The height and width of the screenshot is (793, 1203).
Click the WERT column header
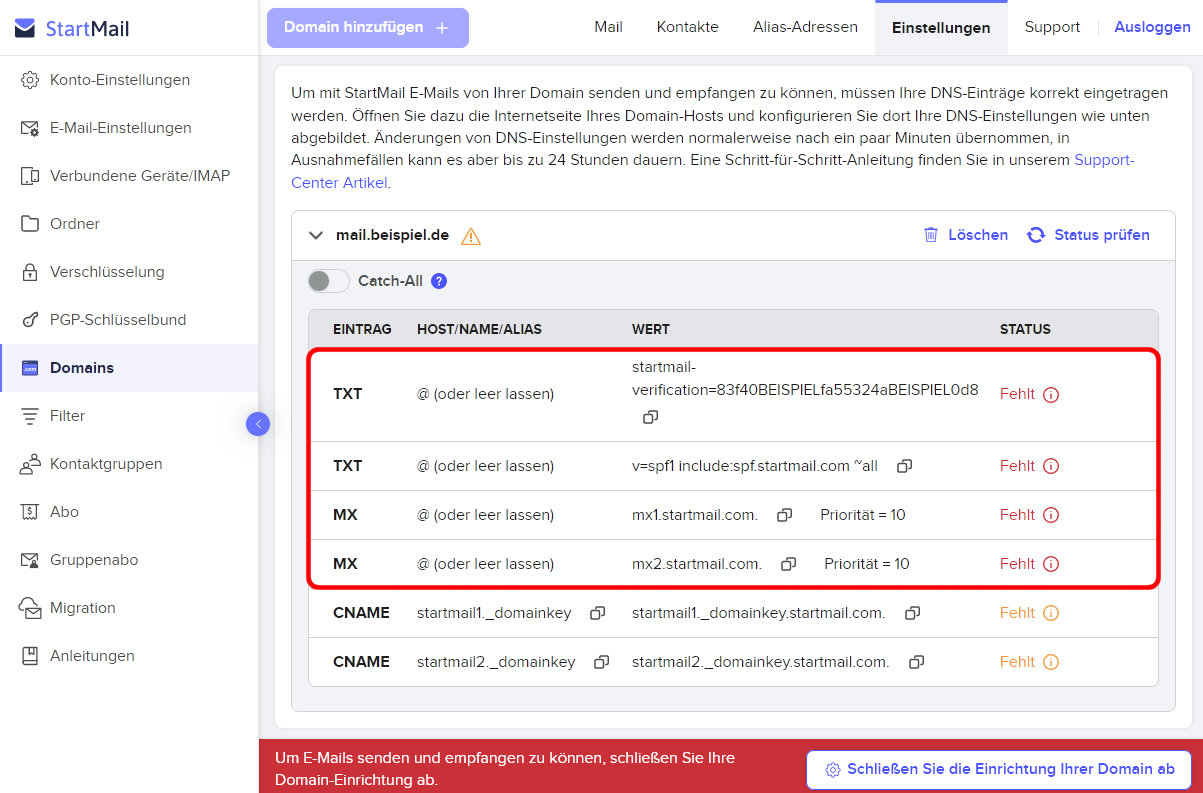tap(651, 329)
